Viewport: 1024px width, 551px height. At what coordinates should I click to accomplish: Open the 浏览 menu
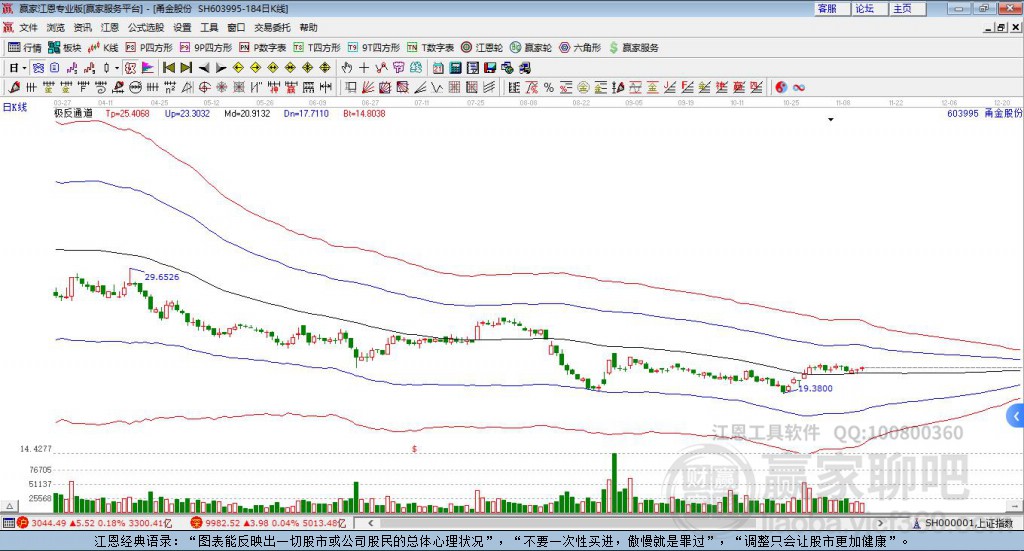point(56,27)
